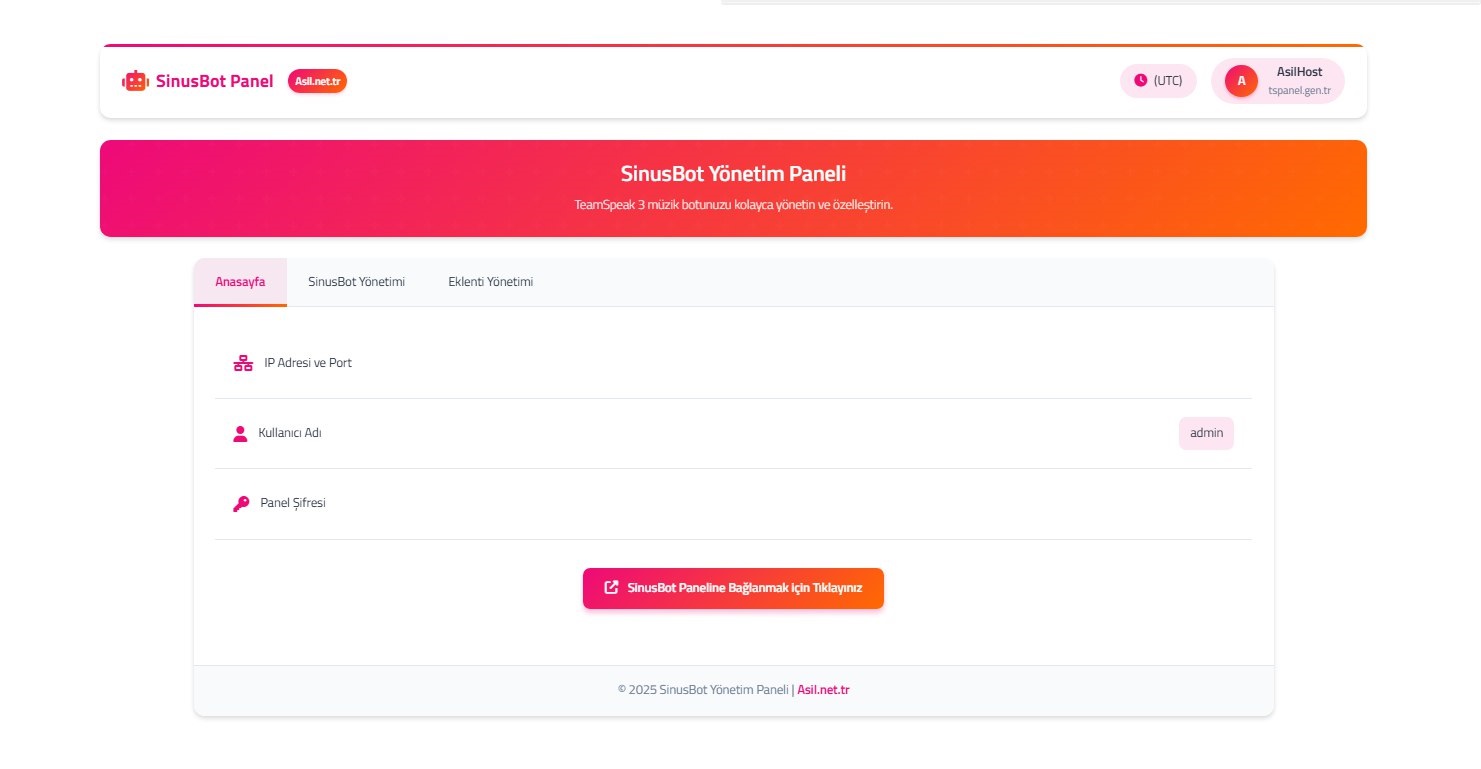Select the admin username badge
The image size is (1481, 769).
[1206, 434]
